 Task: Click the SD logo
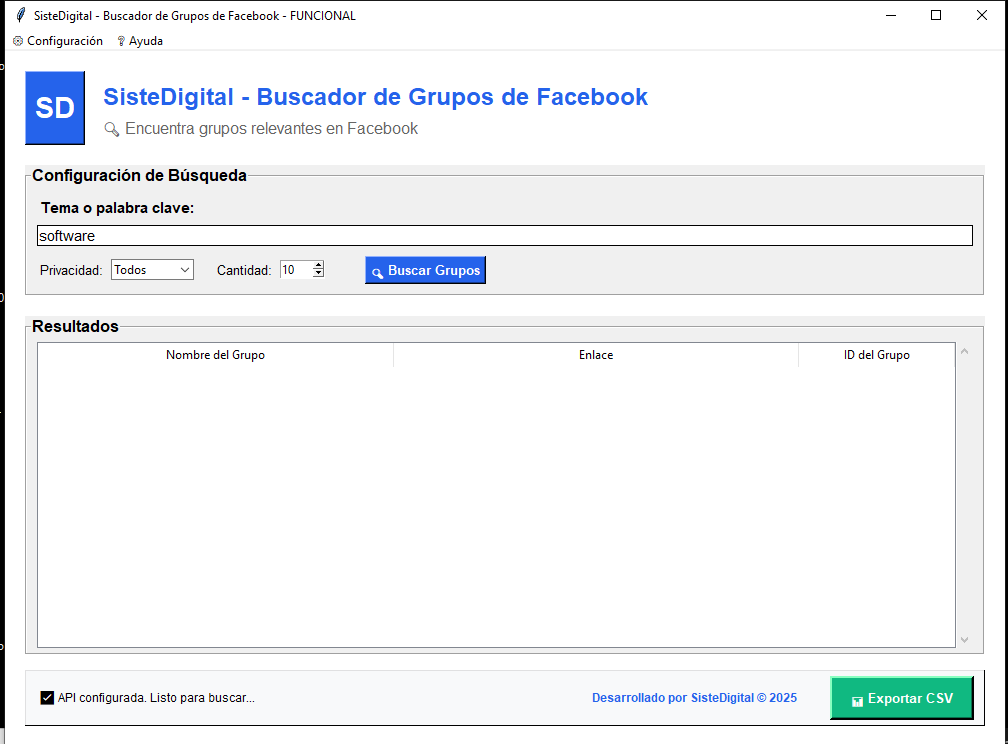55,108
